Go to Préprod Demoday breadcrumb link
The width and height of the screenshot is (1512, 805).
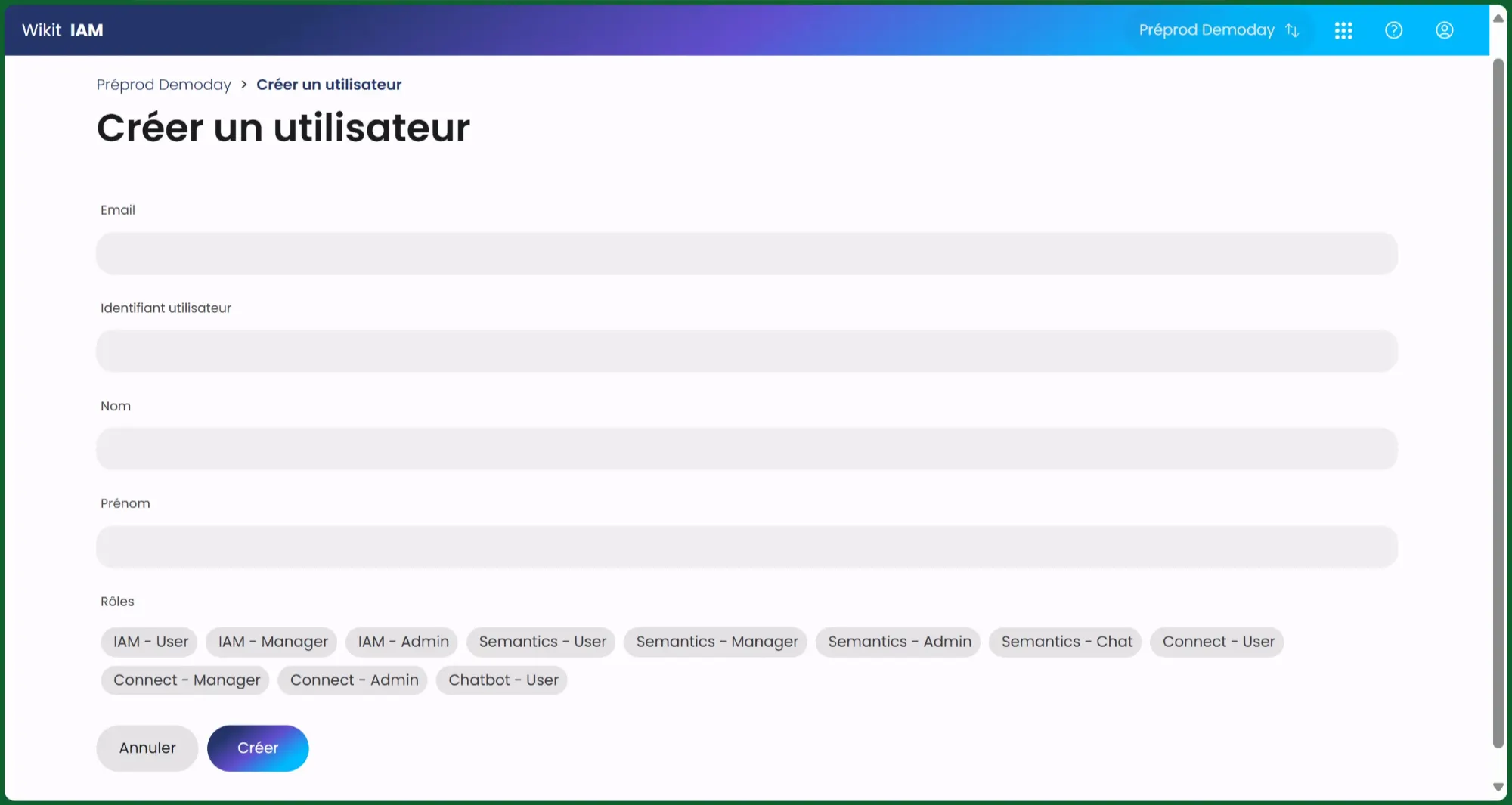163,85
